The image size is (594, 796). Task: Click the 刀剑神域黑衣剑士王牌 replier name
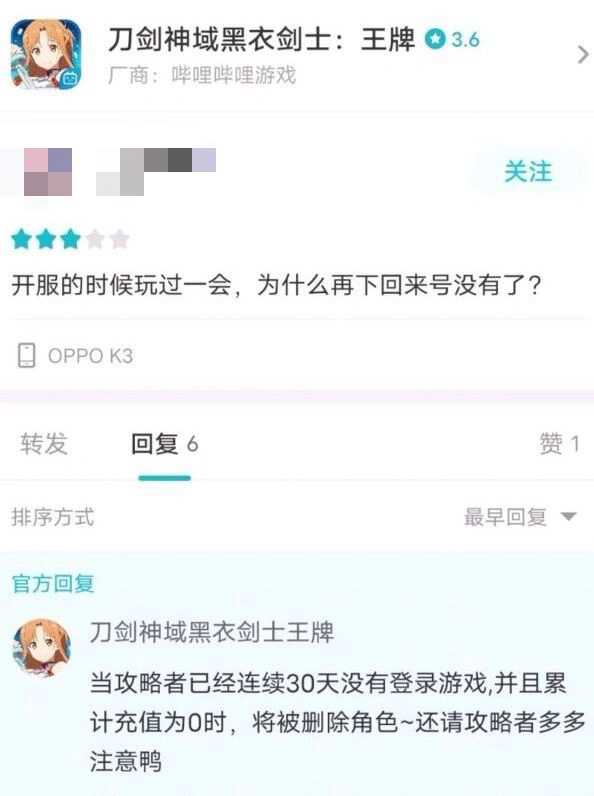pos(212,633)
